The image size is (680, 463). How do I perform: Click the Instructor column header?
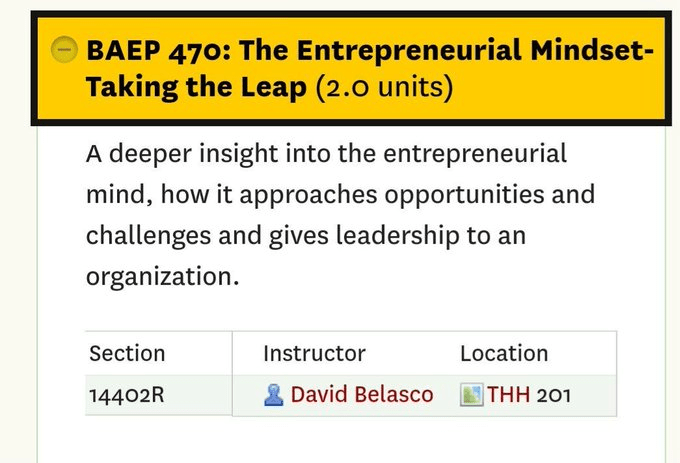click(x=314, y=353)
